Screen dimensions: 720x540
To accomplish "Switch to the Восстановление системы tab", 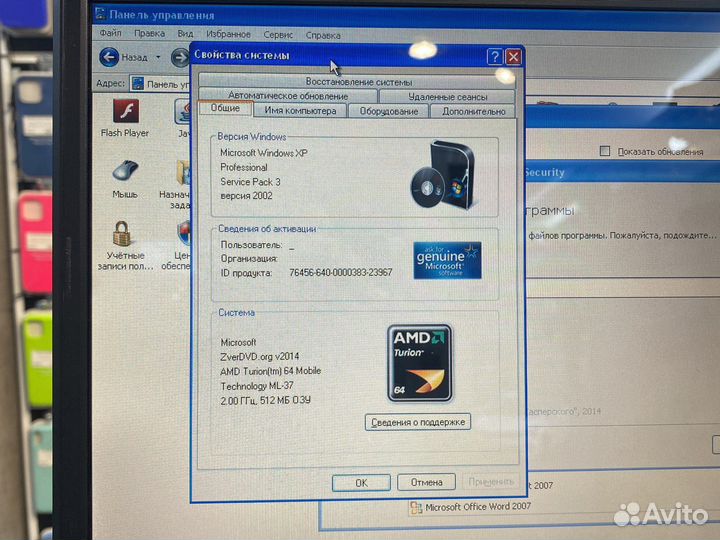I will (358, 82).
